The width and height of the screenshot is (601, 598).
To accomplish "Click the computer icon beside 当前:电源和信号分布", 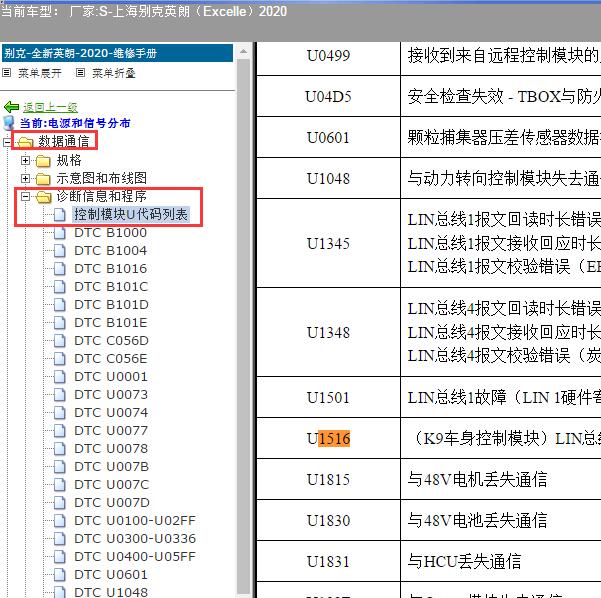I will click(9, 123).
